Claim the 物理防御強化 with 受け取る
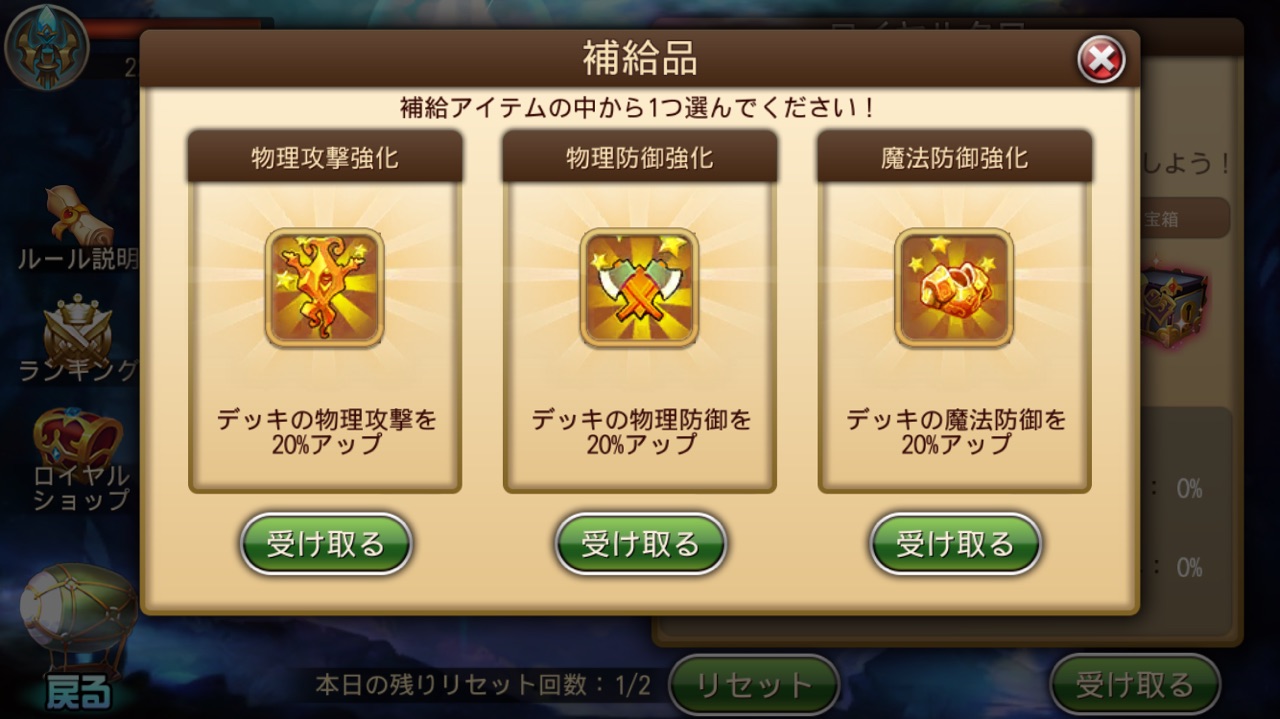 pyautogui.click(x=641, y=544)
